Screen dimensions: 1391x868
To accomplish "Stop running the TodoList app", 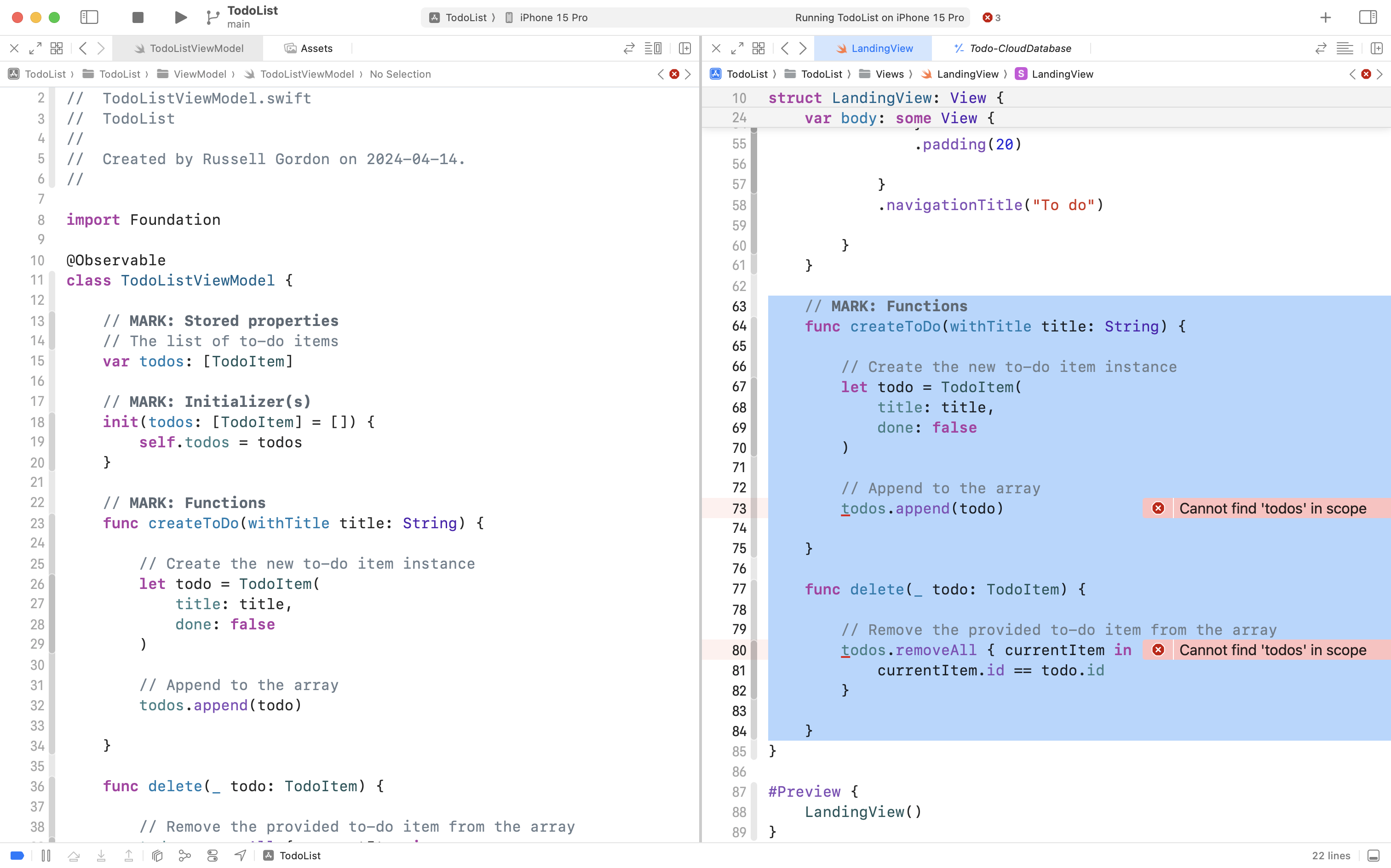I will point(137,17).
